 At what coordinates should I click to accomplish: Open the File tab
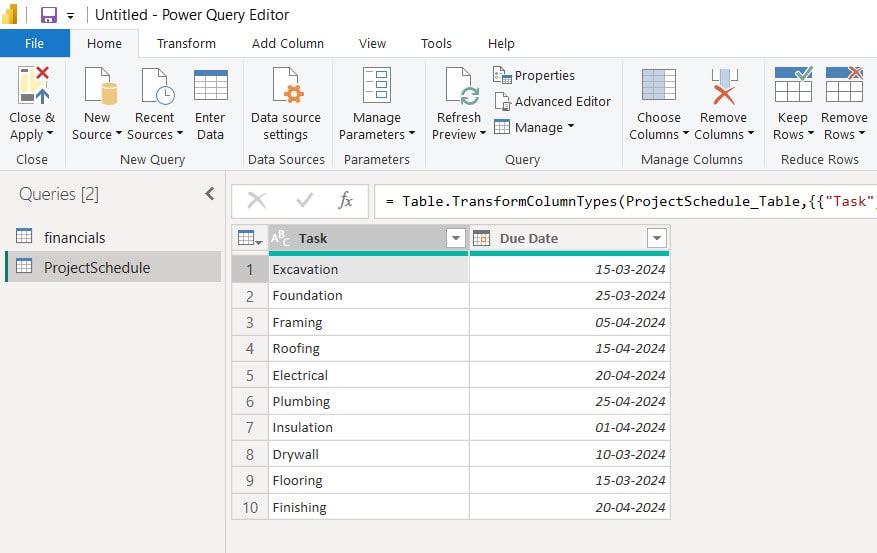(35, 43)
